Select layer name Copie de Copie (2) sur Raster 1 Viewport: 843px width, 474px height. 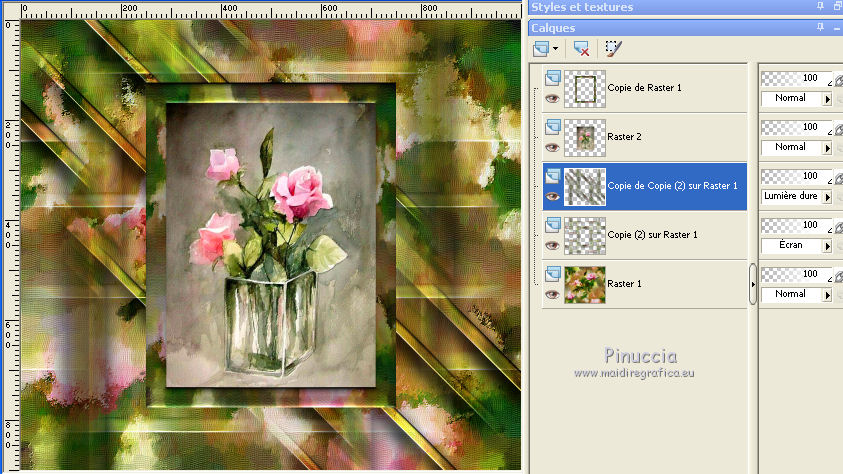pos(673,185)
